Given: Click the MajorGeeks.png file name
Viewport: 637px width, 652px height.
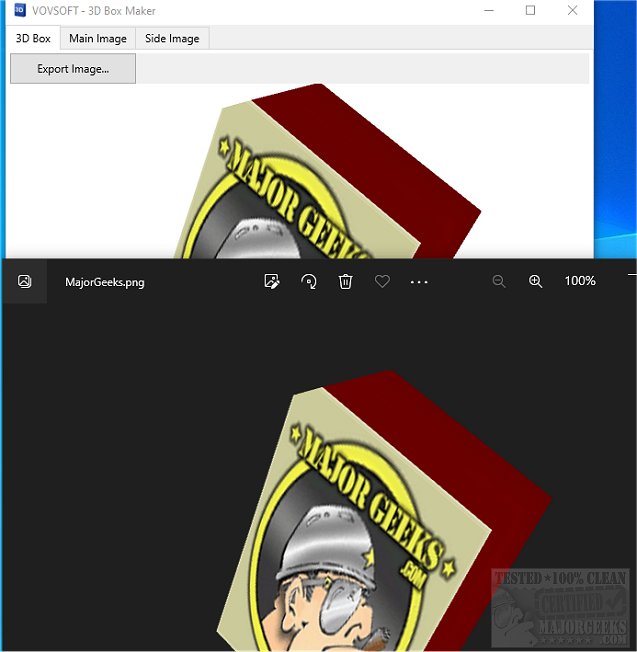Looking at the screenshot, I should click(x=105, y=282).
